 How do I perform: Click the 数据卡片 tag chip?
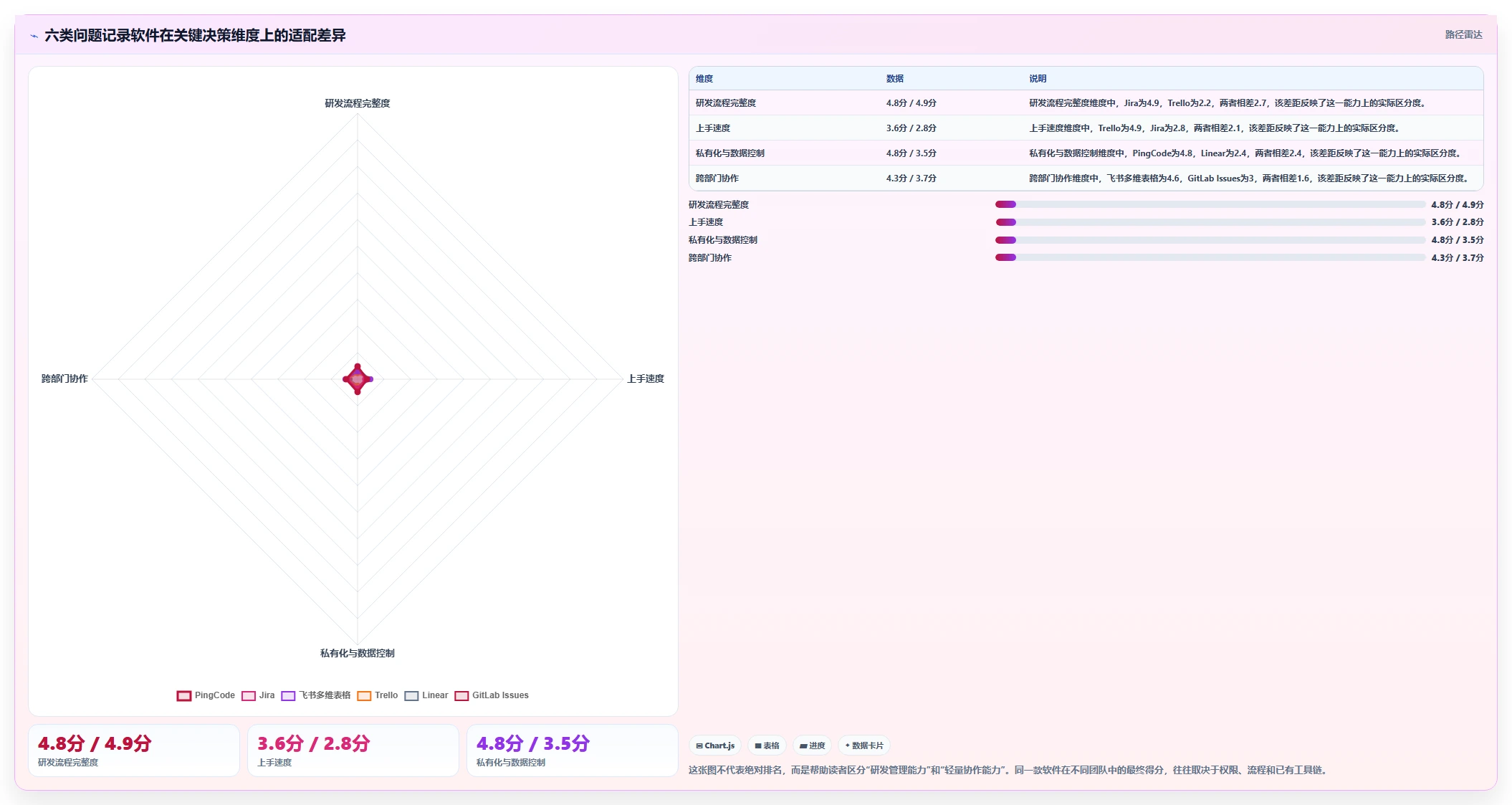tap(864, 746)
